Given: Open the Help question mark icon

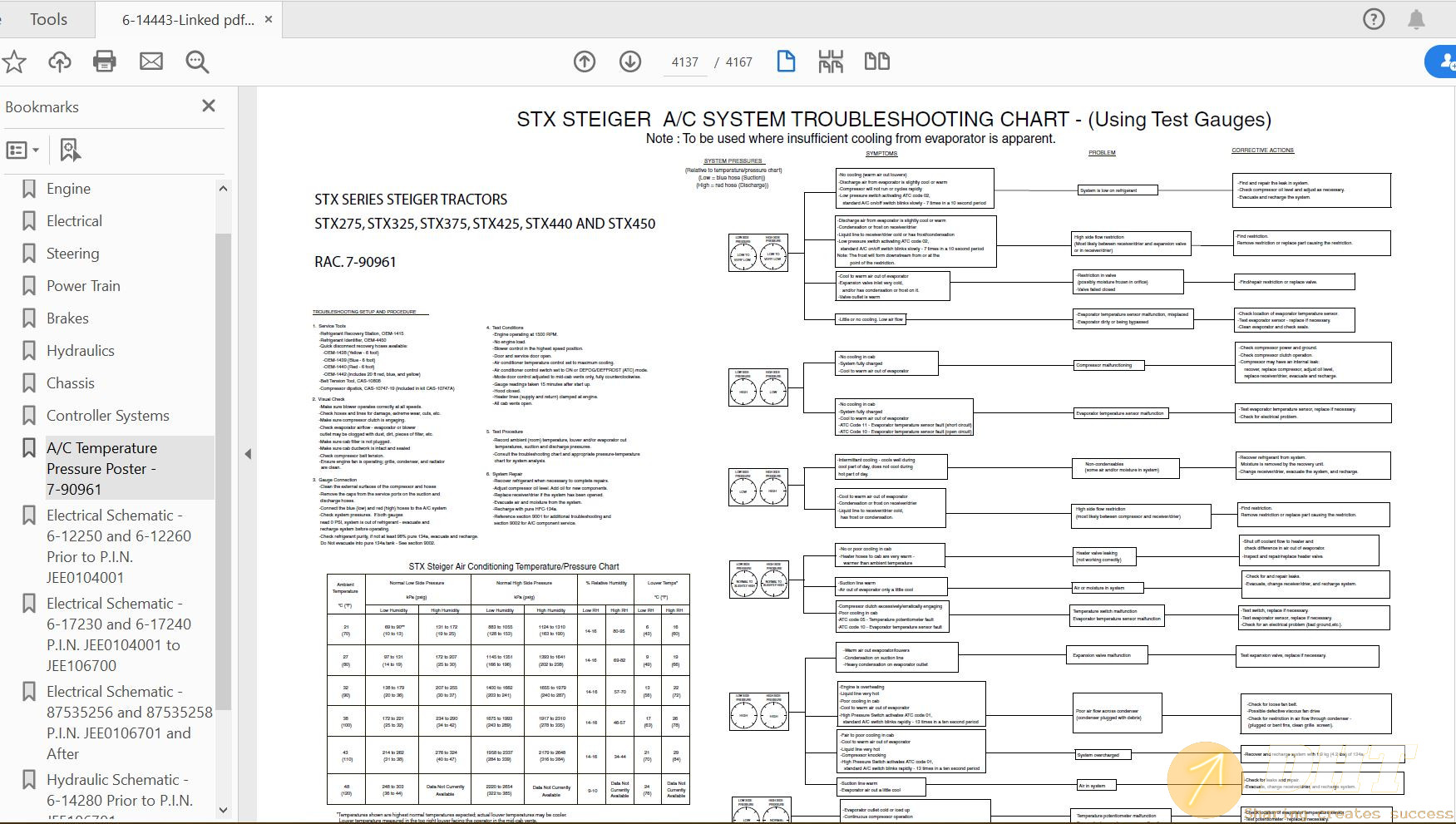Looking at the screenshot, I should click(x=1374, y=19).
